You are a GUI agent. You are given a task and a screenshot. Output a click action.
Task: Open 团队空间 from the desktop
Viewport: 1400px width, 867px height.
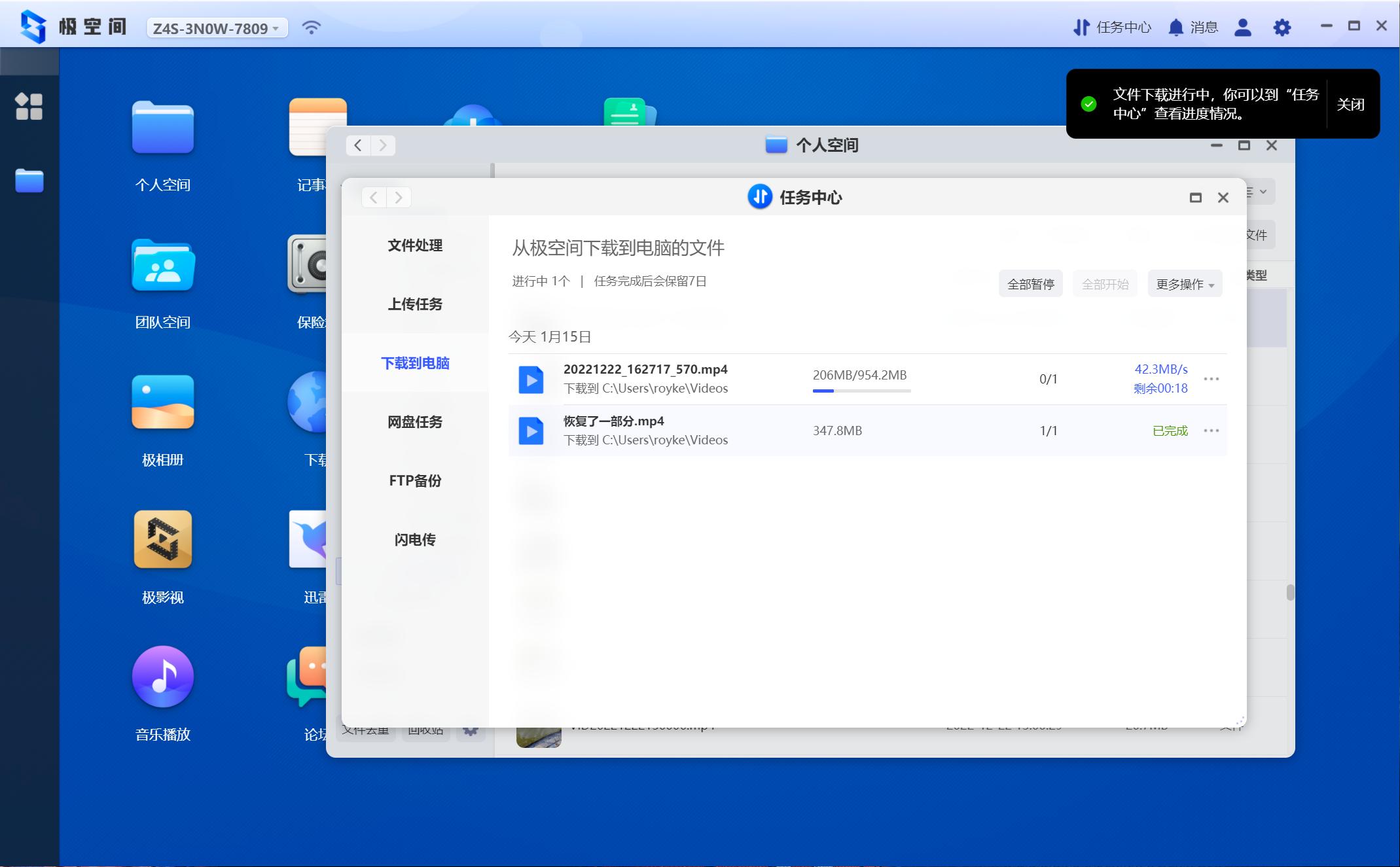162,265
